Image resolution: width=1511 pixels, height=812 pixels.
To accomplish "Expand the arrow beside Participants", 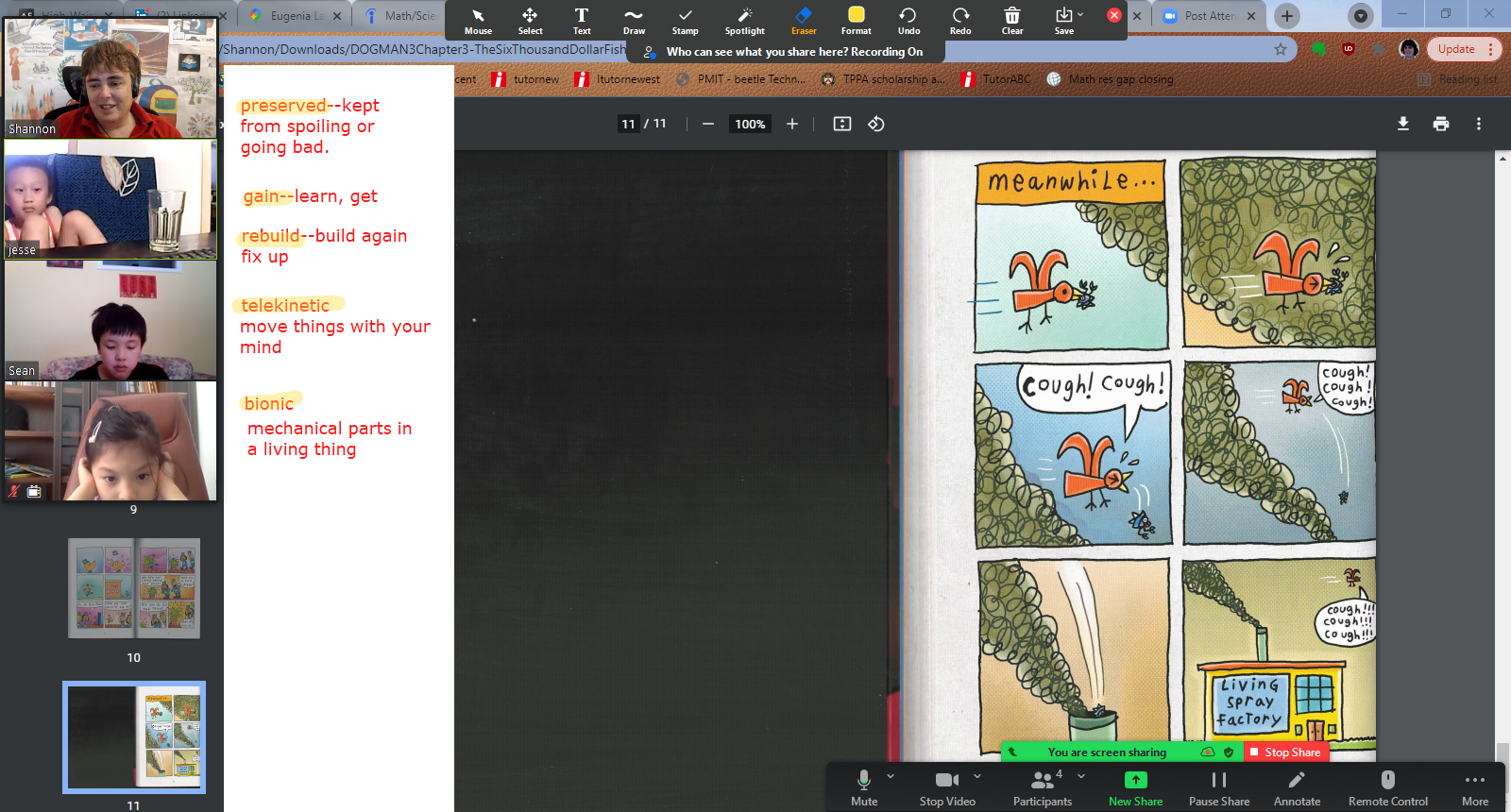I will pyautogui.click(x=1081, y=776).
